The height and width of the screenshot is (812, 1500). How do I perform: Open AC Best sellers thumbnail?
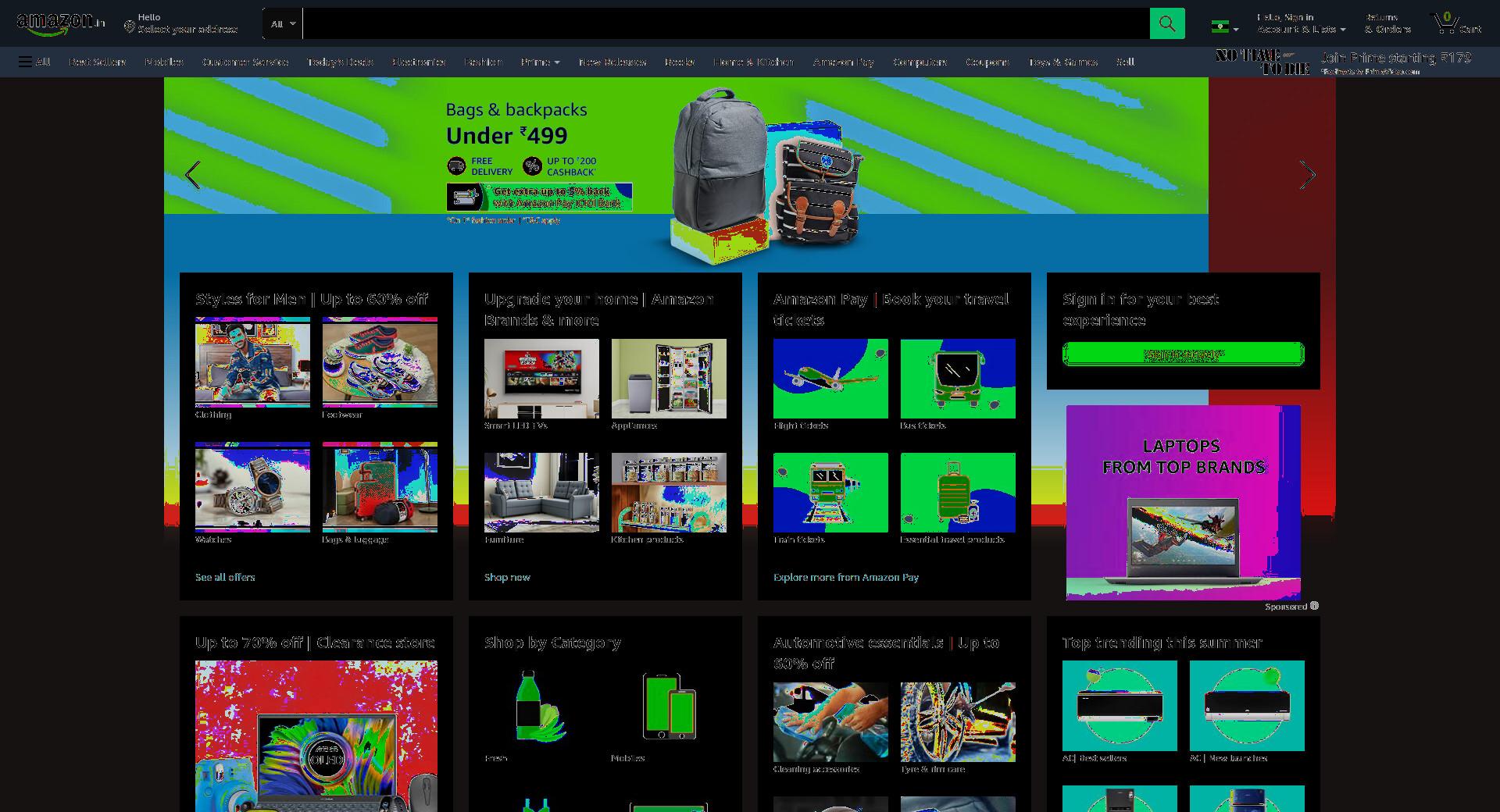pyautogui.click(x=1120, y=706)
